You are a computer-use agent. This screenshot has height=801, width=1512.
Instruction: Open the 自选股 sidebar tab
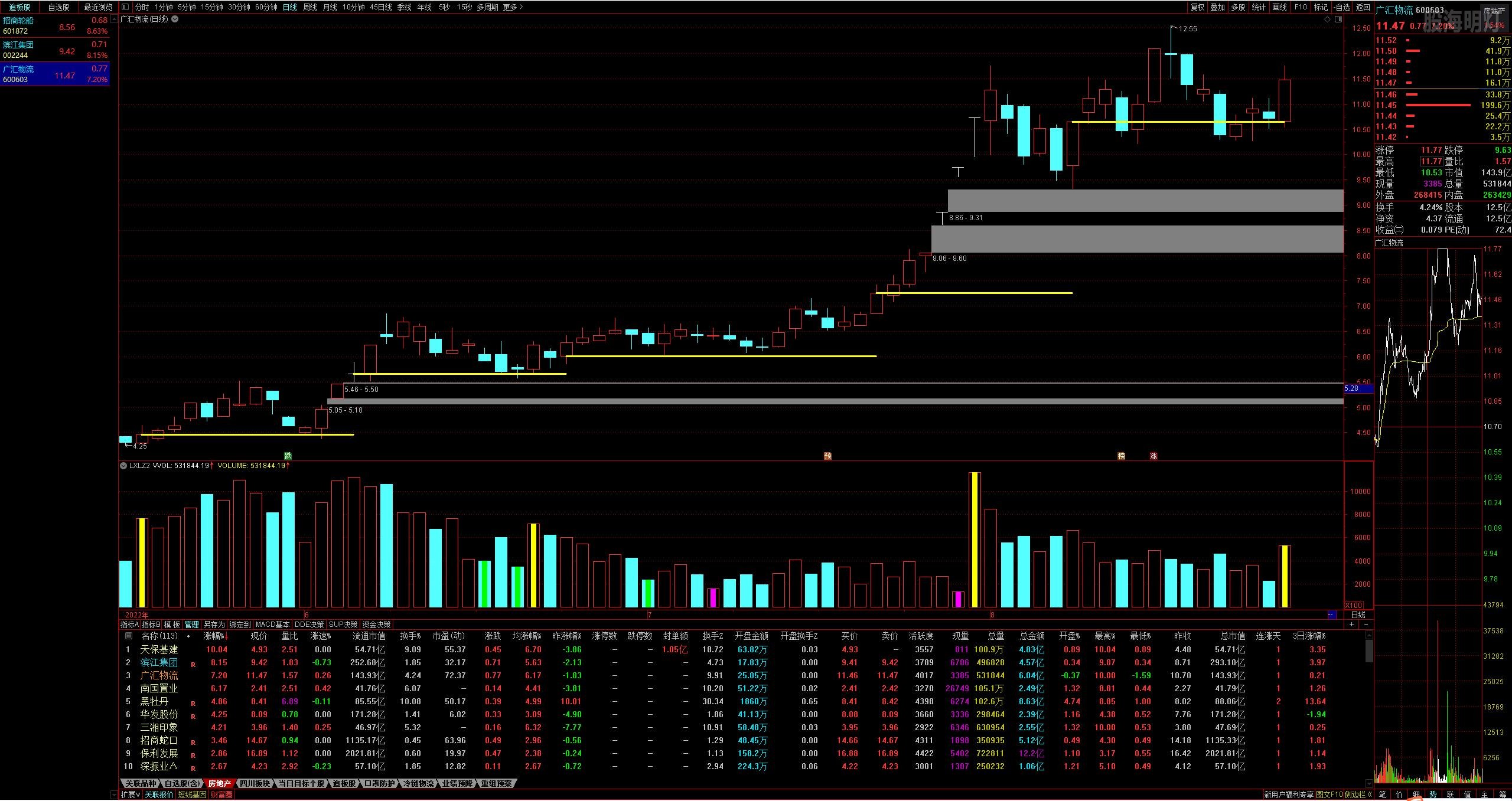pos(58,7)
